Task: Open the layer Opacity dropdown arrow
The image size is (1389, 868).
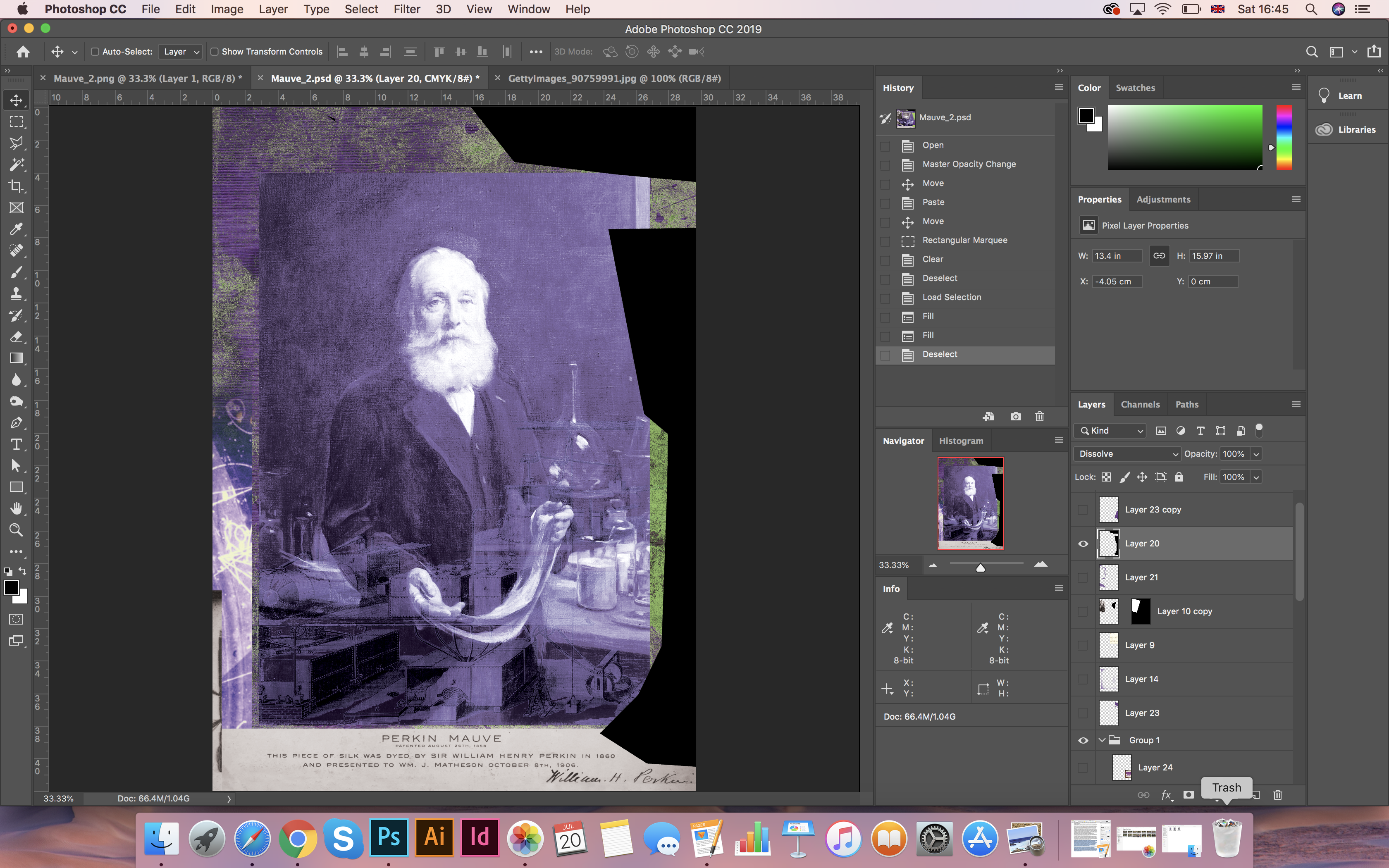Action: (x=1256, y=454)
